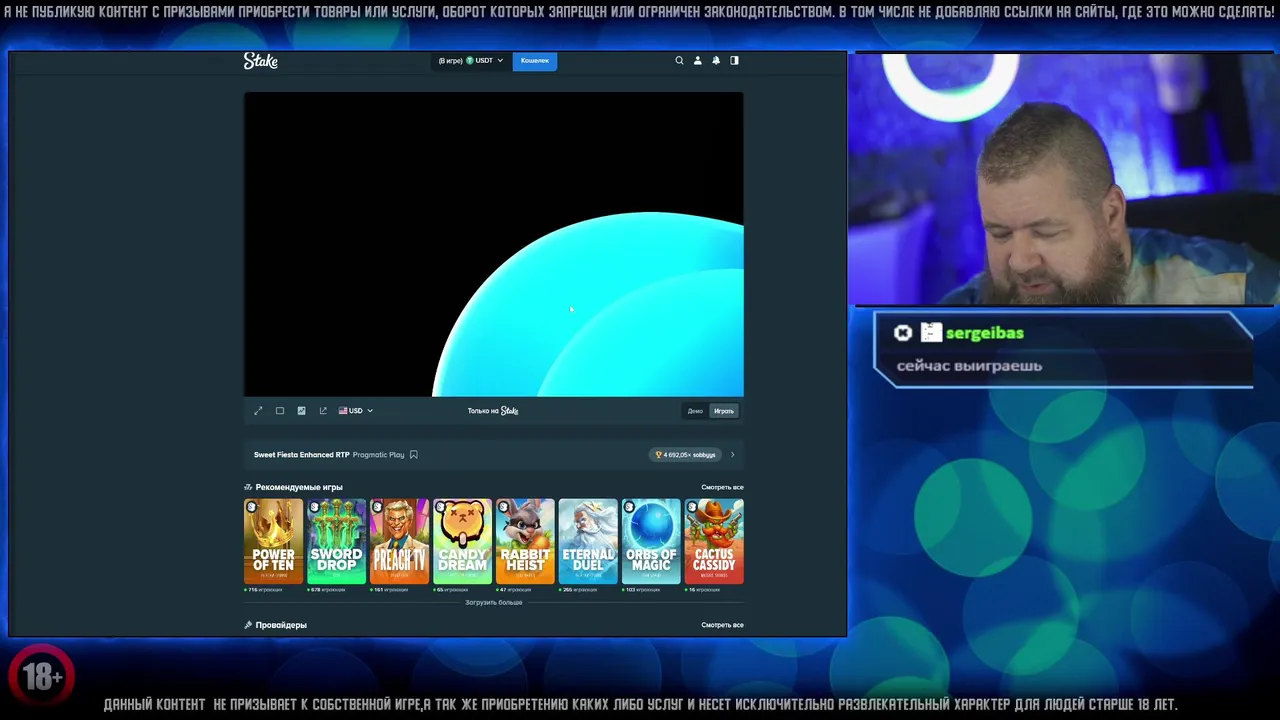Click the 4 692,05× win badge
The height and width of the screenshot is (720, 1280).
(686, 455)
